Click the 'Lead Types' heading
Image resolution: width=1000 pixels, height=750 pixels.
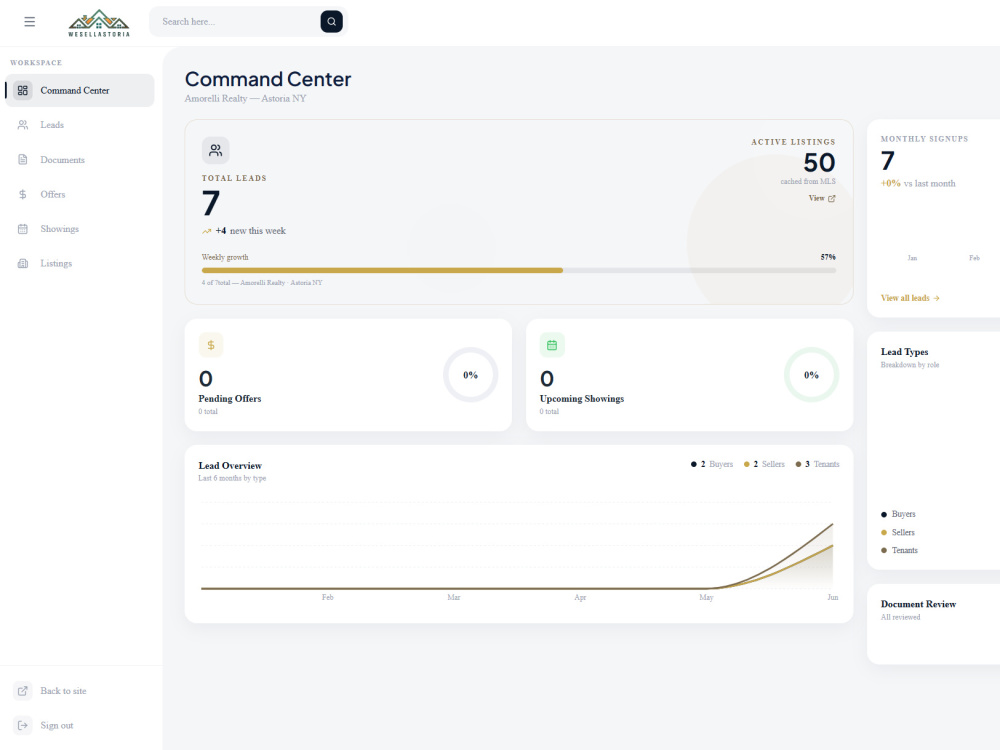[904, 352]
